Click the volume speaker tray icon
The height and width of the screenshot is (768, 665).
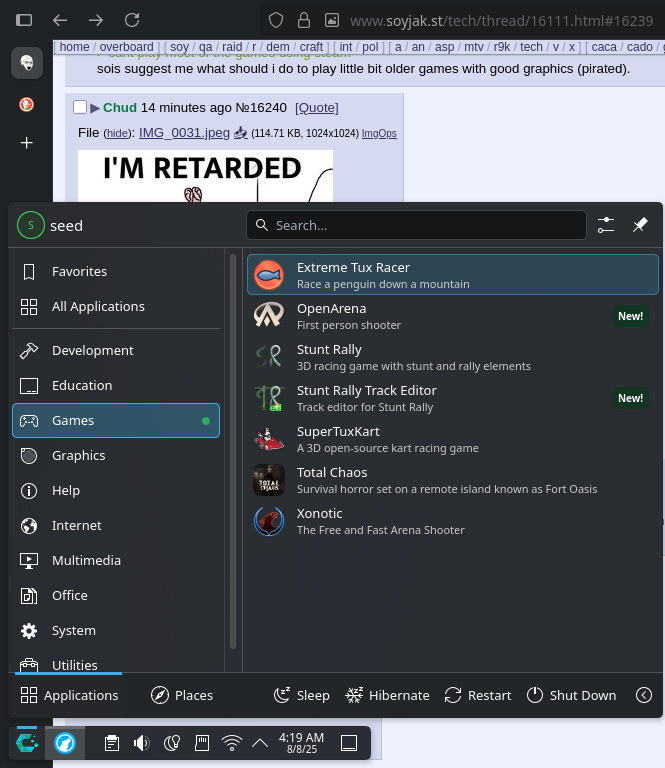141,743
